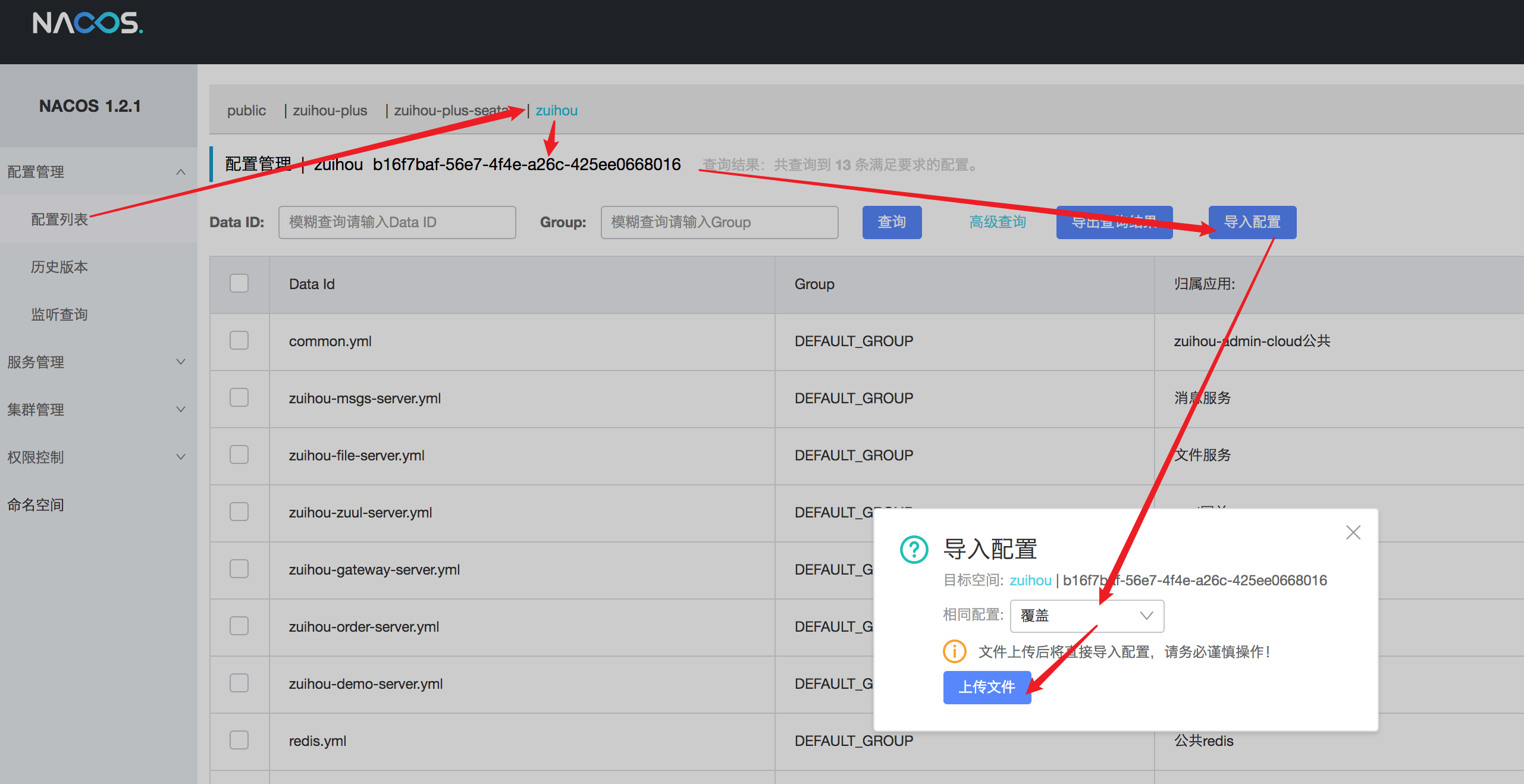Image resolution: width=1524 pixels, height=784 pixels.
Task: Check the zuihou-demo-server.yml row checkbox
Action: point(239,683)
